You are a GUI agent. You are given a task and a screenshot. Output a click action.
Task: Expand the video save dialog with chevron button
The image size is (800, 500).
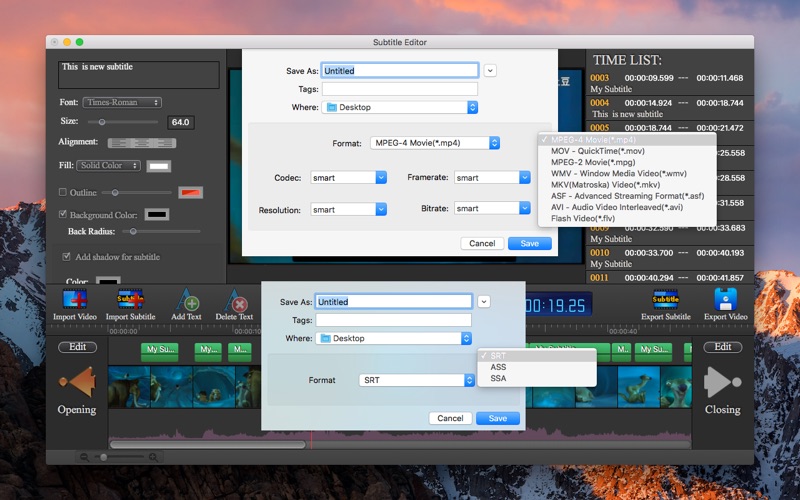click(x=490, y=70)
